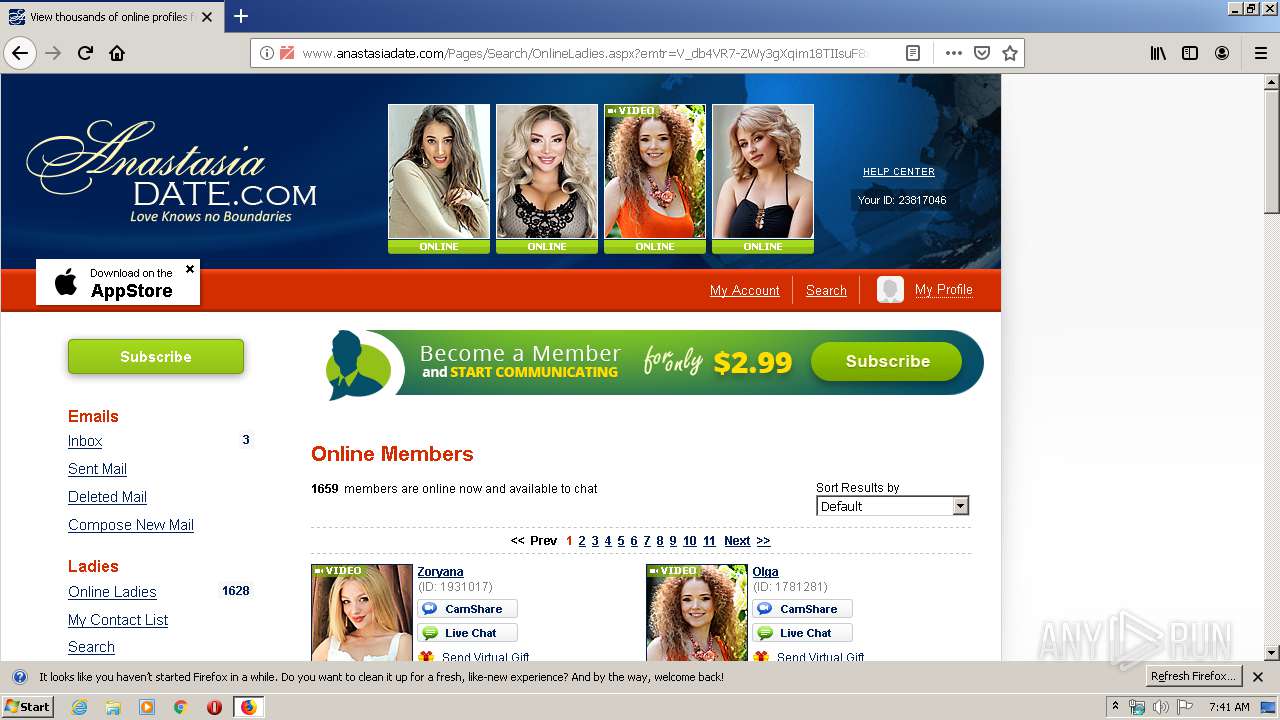Open Internet Explorer from the taskbar
Image resolution: width=1280 pixels, height=720 pixels.
[79, 707]
